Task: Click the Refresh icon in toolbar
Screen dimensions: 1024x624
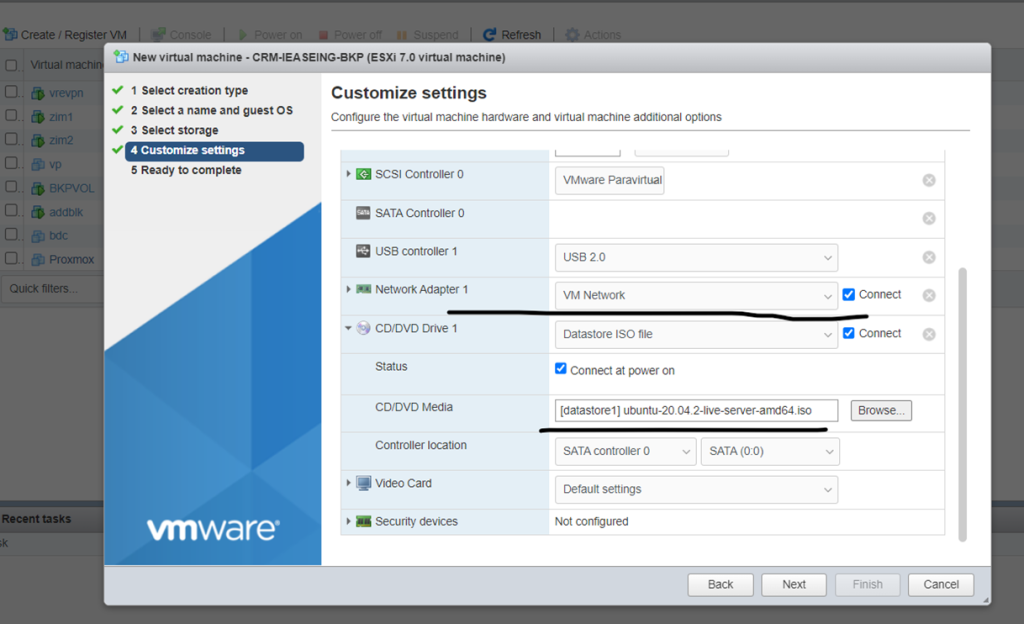Action: click(490, 35)
